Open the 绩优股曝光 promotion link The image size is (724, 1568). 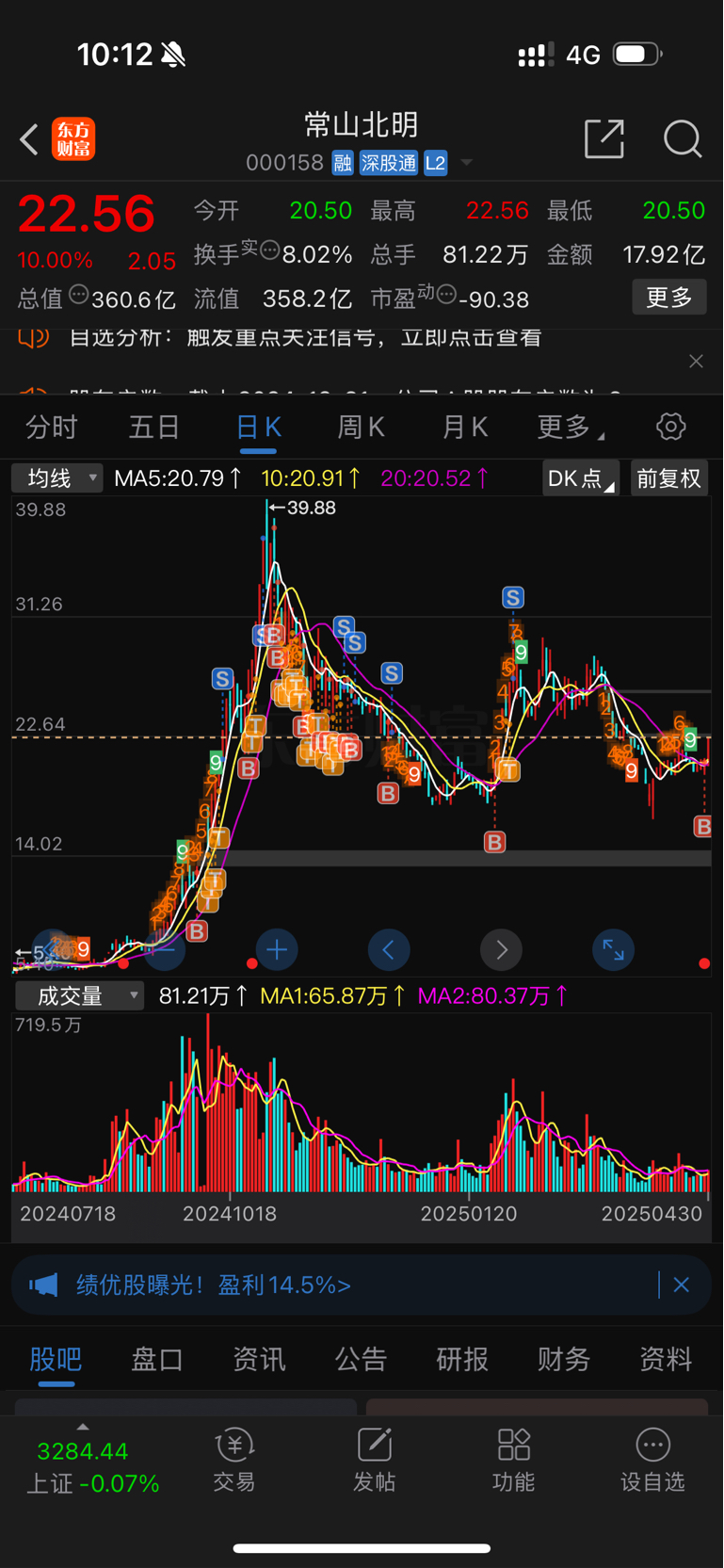pyautogui.click(x=214, y=1285)
